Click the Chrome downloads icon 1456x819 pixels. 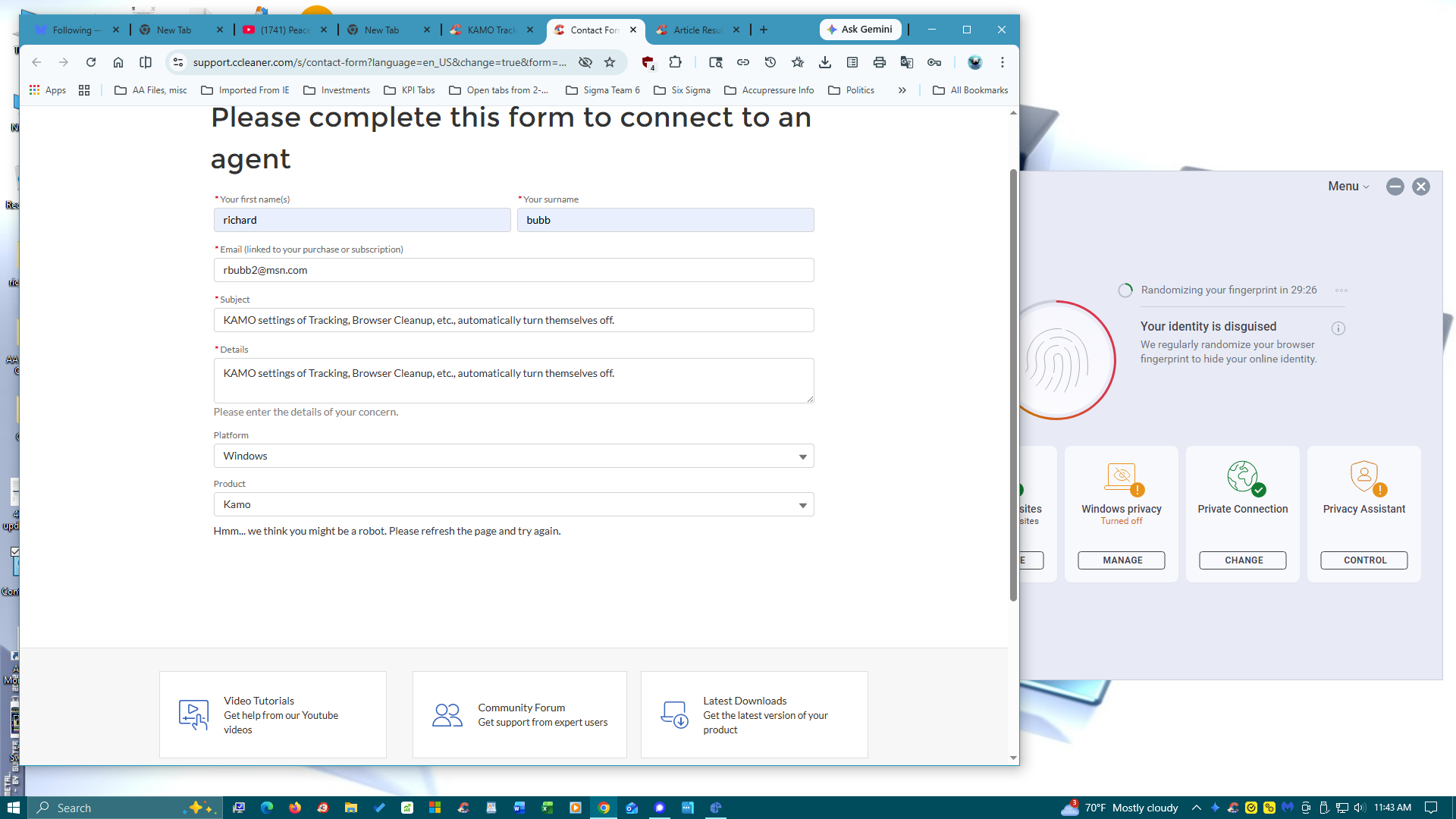(825, 62)
